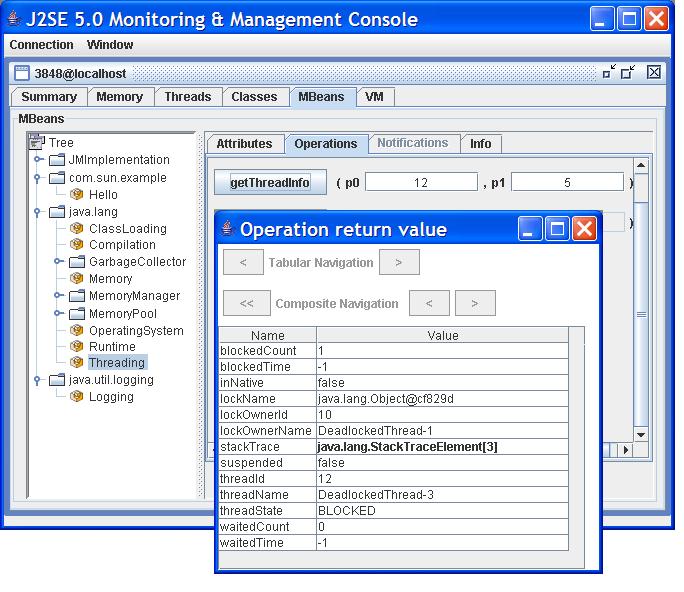
Task: Switch to the Summary tab
Action: [x=49, y=97]
